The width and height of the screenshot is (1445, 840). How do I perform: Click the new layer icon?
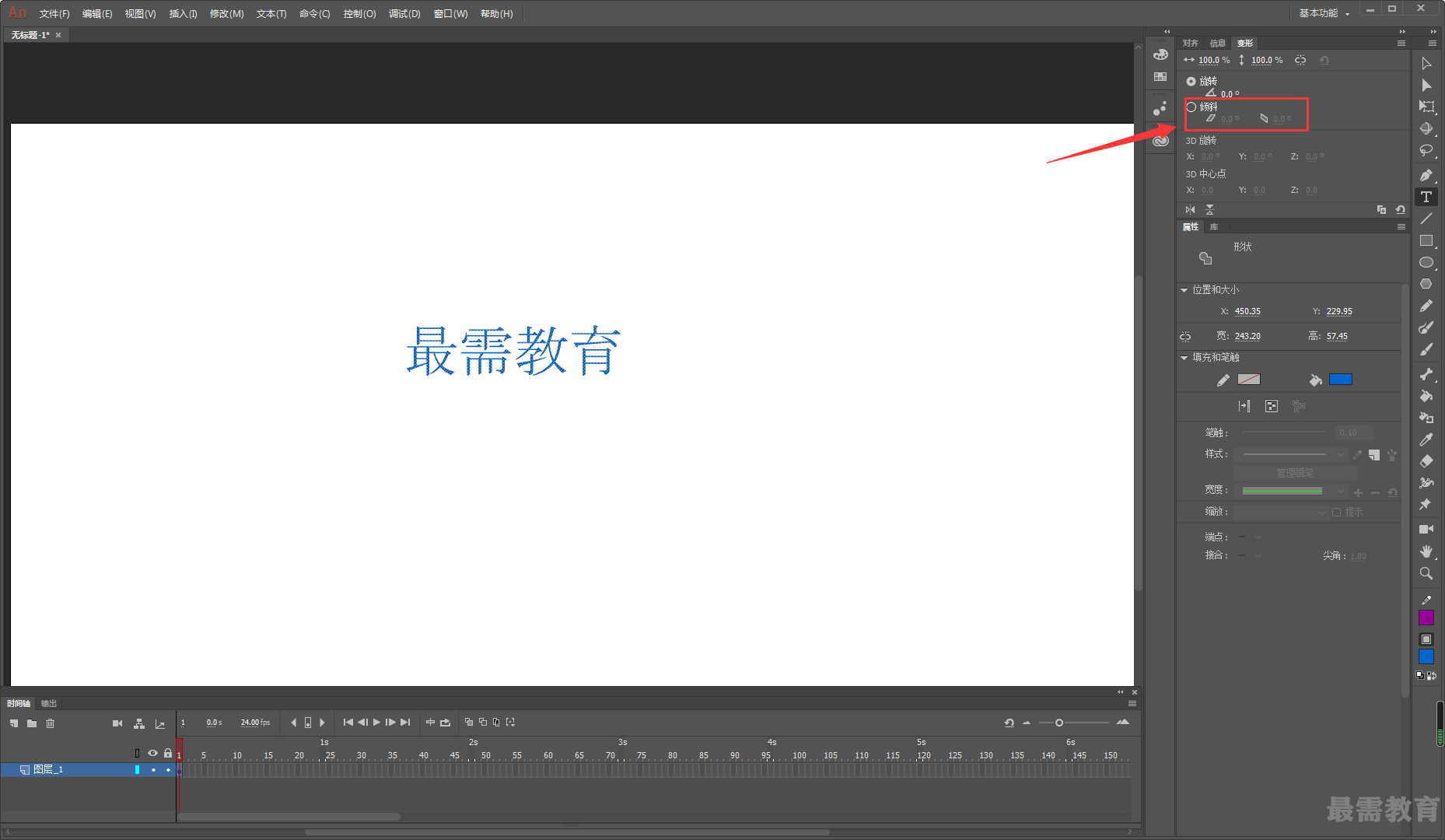pyautogui.click(x=14, y=724)
